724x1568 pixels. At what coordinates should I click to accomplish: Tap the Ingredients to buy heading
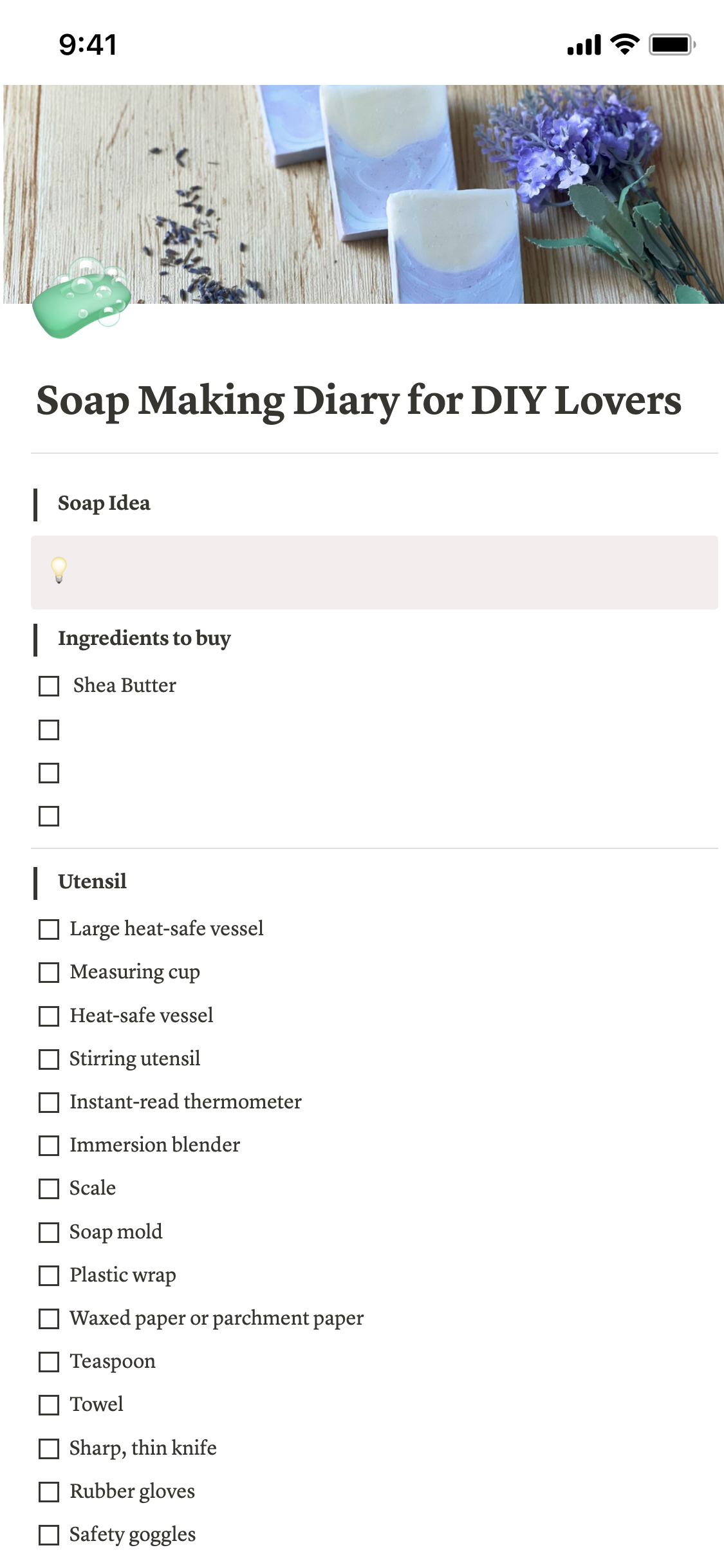tap(144, 639)
